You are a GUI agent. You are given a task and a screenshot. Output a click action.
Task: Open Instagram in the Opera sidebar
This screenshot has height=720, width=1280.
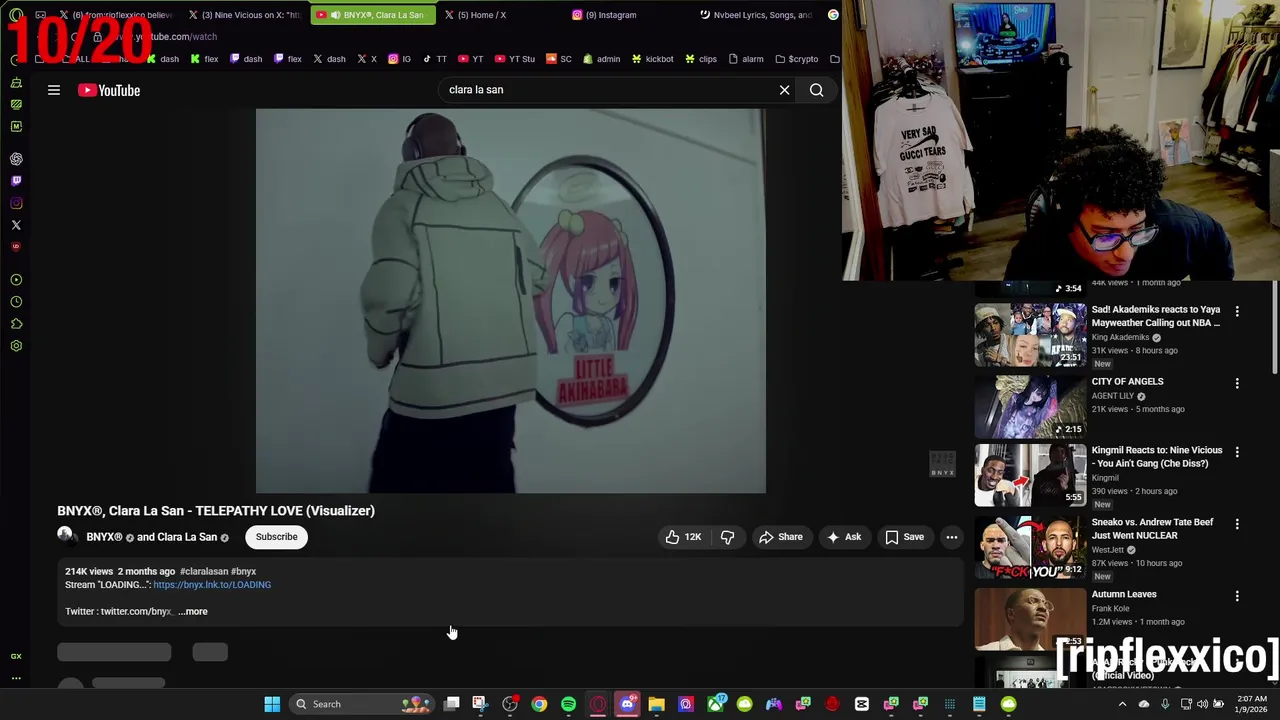pyautogui.click(x=16, y=203)
